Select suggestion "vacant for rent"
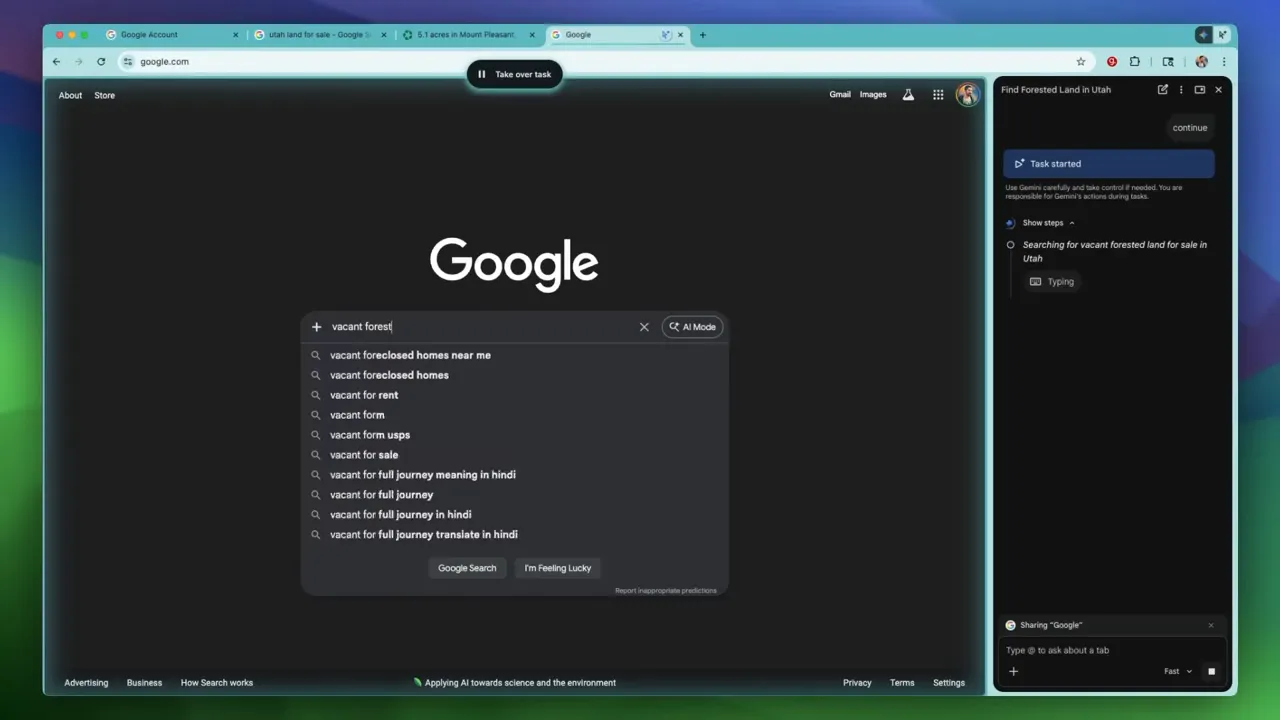This screenshot has width=1280, height=720. tap(515, 395)
